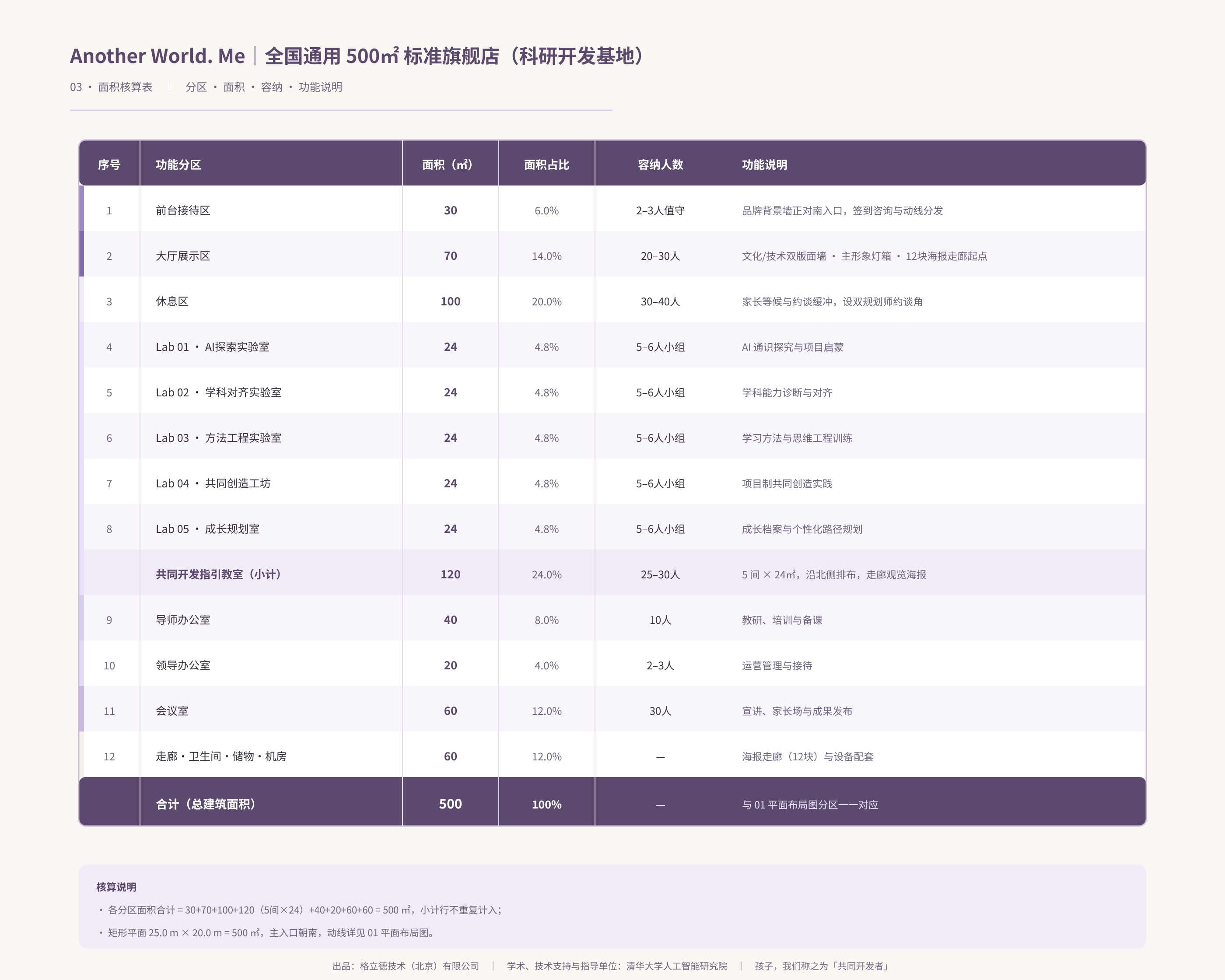Viewport: 1225px width, 980px height.
Task: Click note line 各分区面积合计
Action: click(301, 910)
